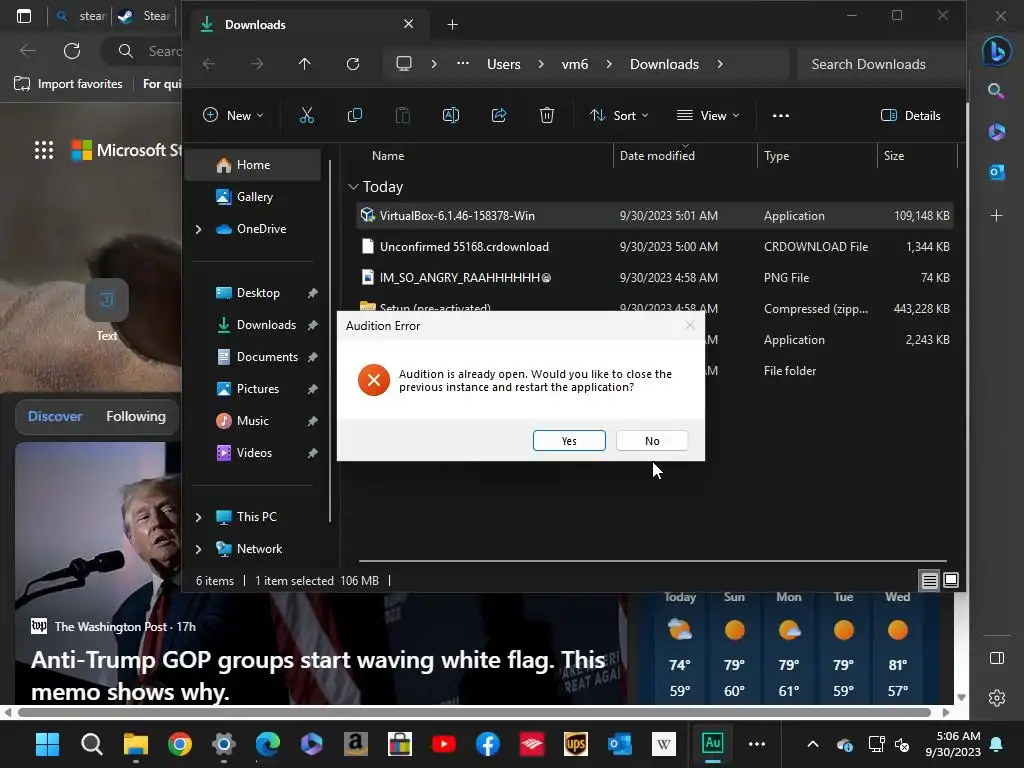This screenshot has height=768, width=1024.
Task: Add a new File Explorer tab with plus
Action: tap(452, 25)
